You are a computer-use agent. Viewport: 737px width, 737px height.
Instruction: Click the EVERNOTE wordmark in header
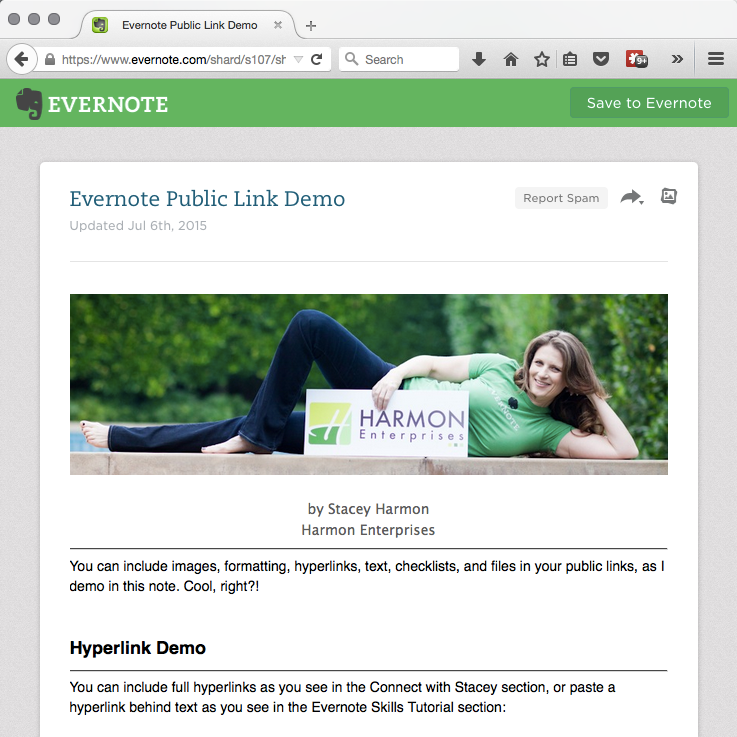[108, 104]
